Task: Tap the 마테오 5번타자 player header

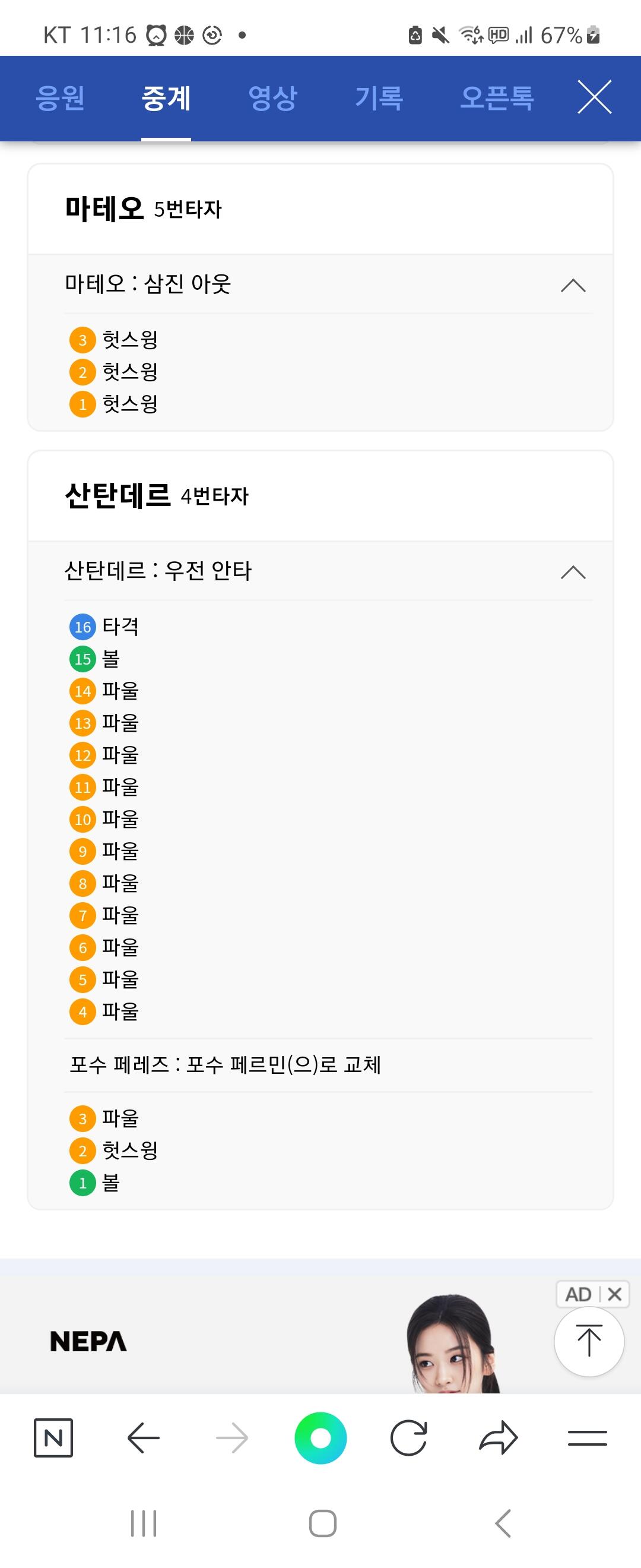Action: [x=144, y=210]
